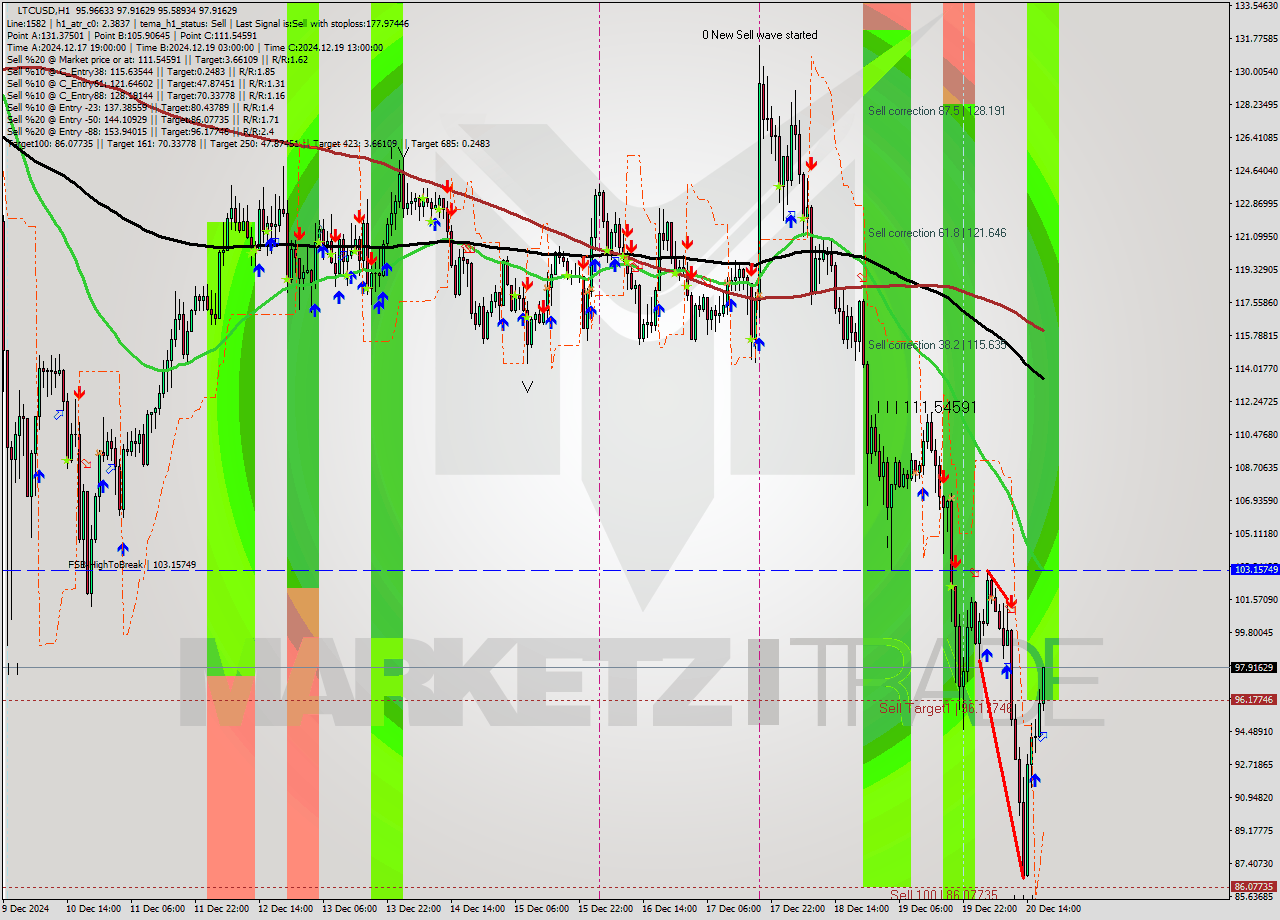This screenshot has height=920, width=1280.
Task: Click the current price tag 97.91629 on axis
Action: pyautogui.click(x=1254, y=667)
